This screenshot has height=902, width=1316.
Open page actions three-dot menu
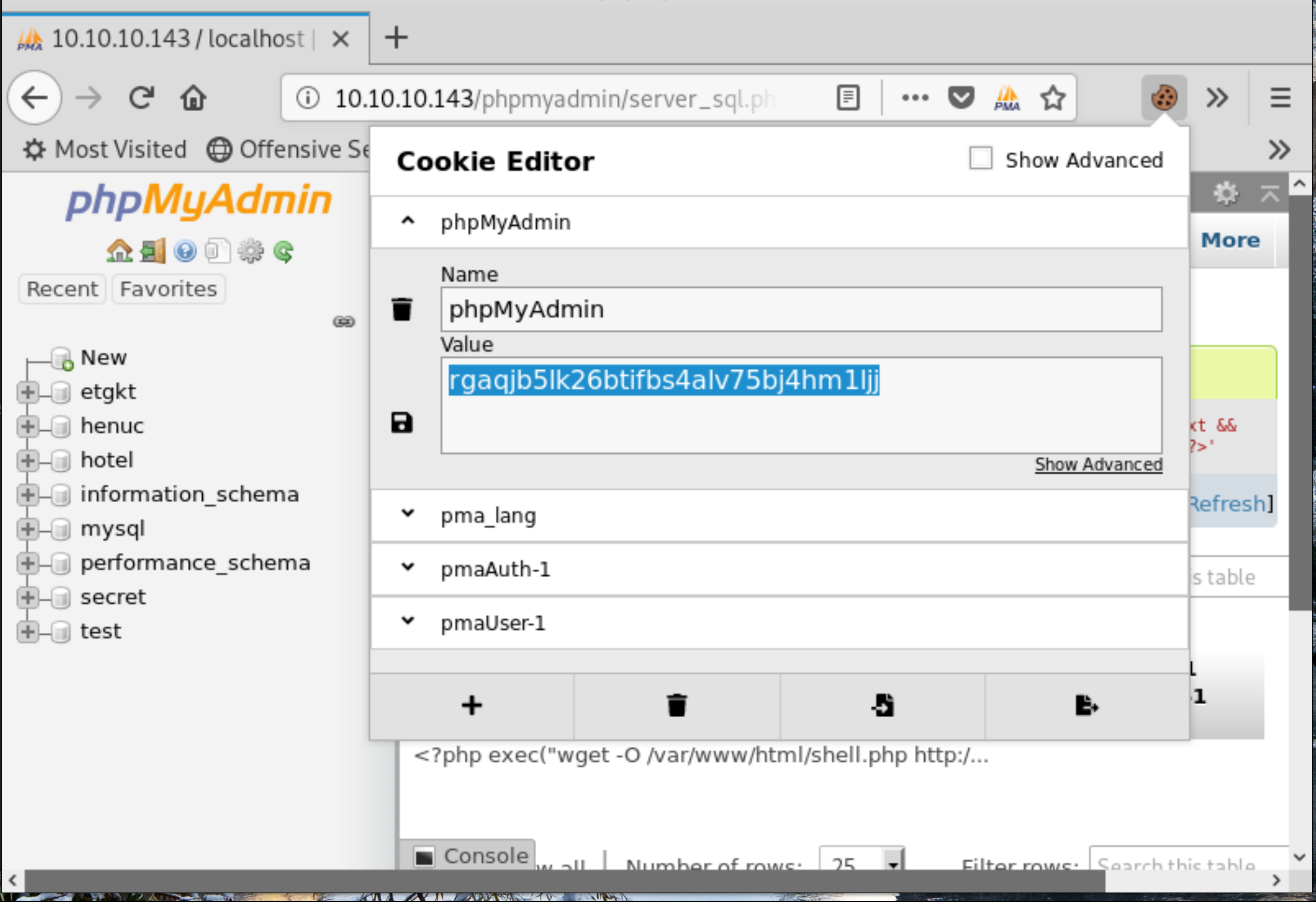pyautogui.click(x=915, y=98)
